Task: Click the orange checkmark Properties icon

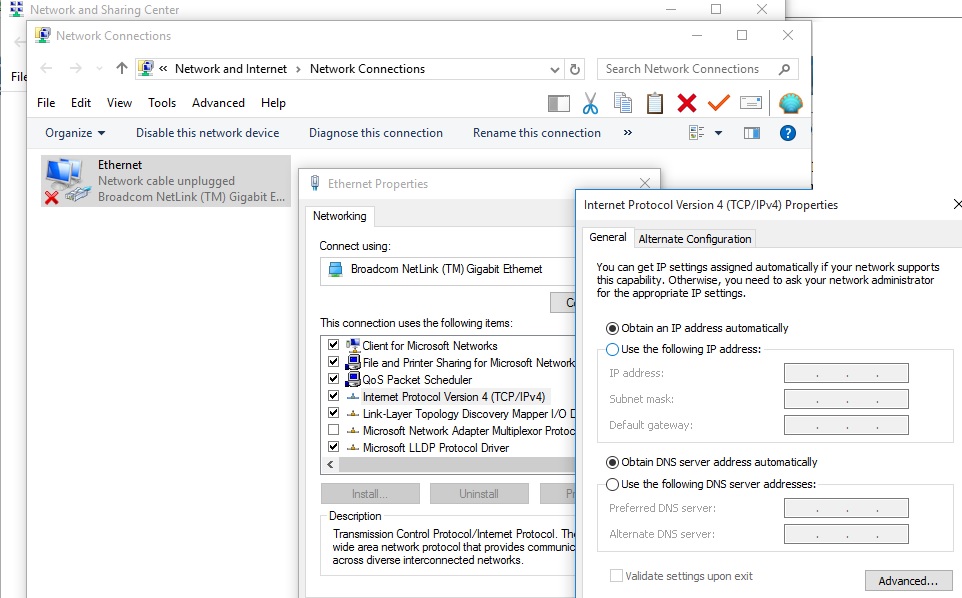Action: point(718,103)
